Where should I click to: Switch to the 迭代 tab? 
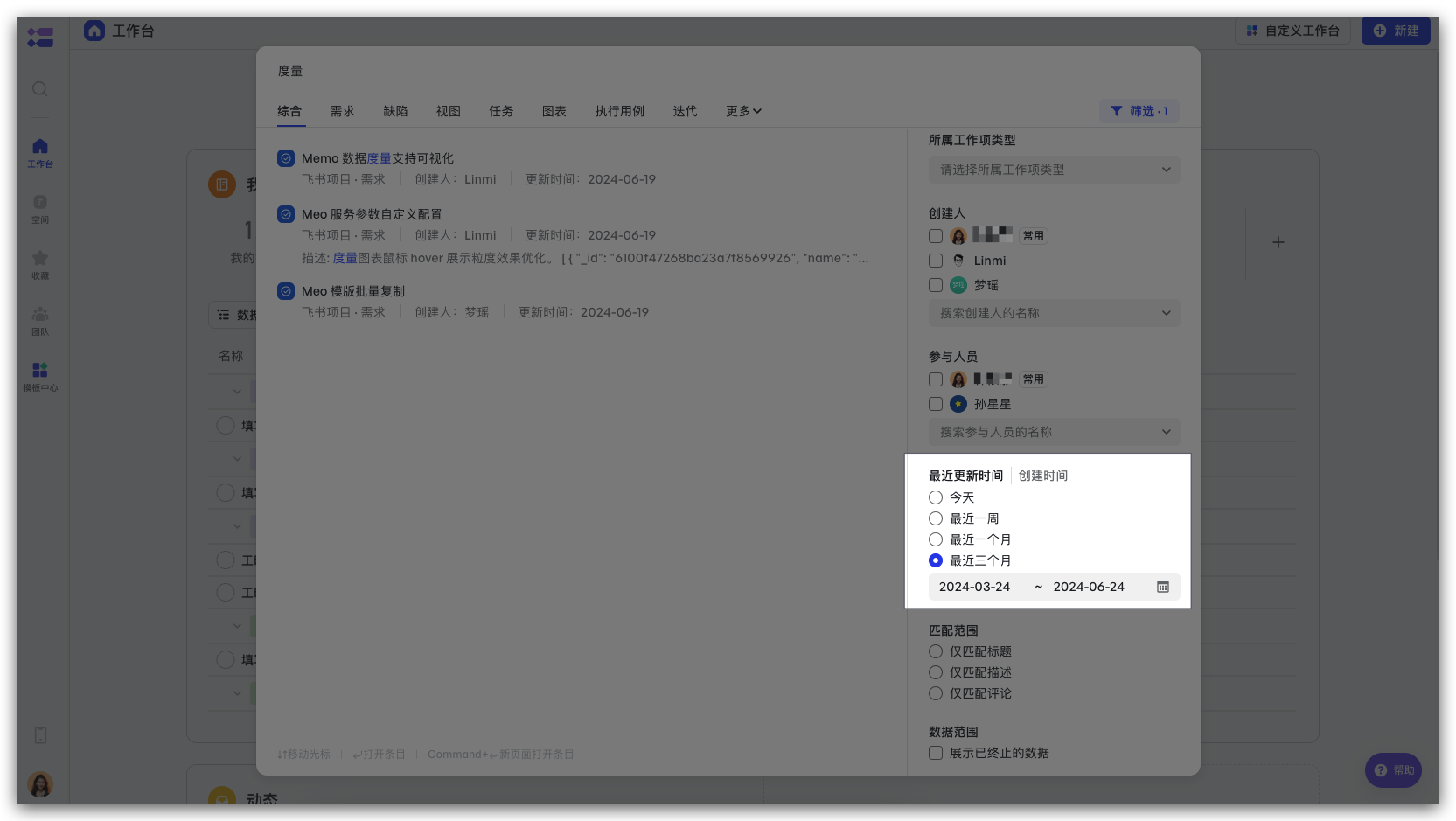[x=685, y=111]
